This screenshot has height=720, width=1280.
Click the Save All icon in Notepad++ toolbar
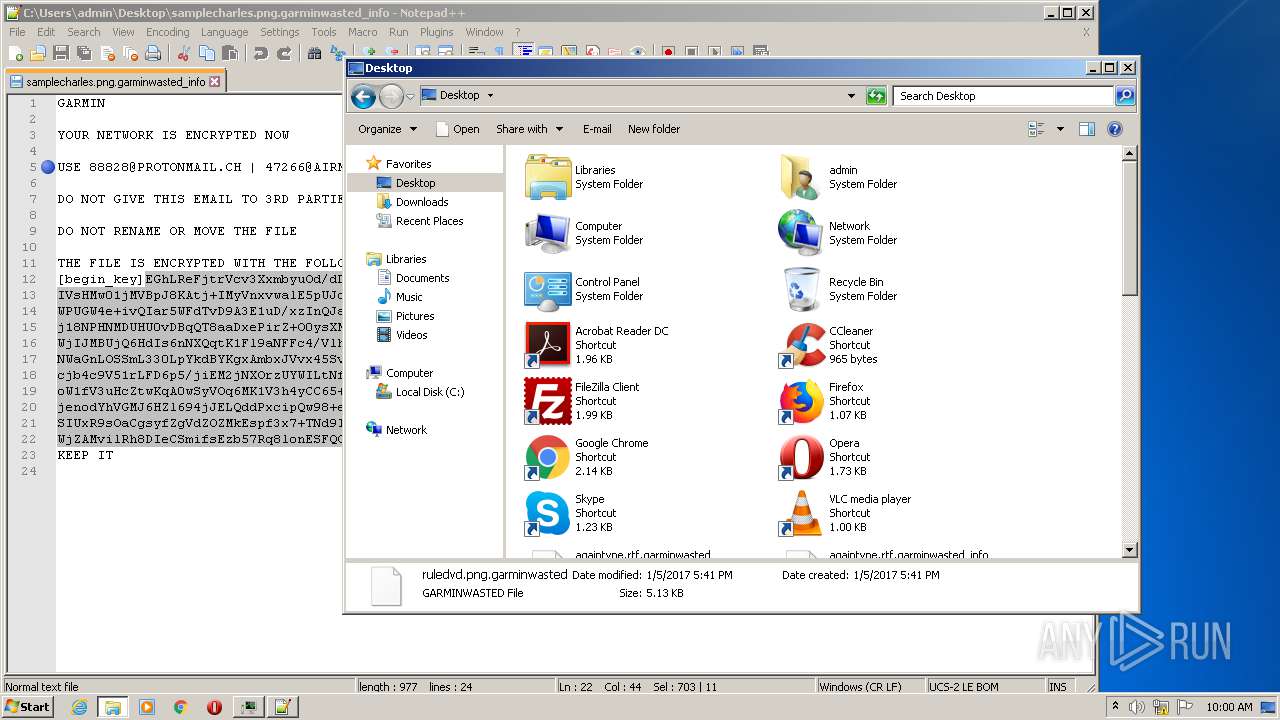point(84,53)
